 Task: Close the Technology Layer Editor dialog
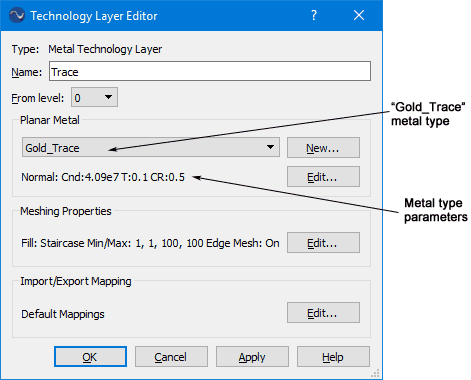click(x=359, y=15)
